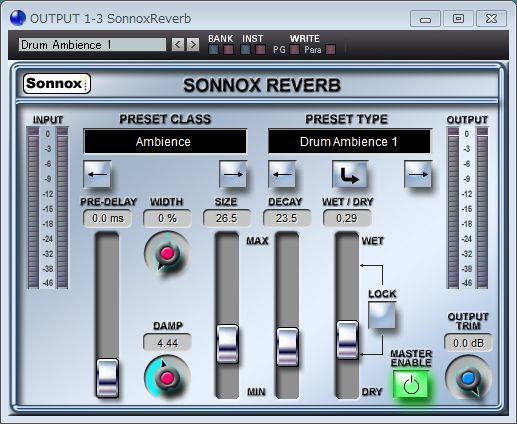Maximize the SonnoxReverb window
The height and width of the screenshot is (424, 517).
pyautogui.click(x=458, y=19)
